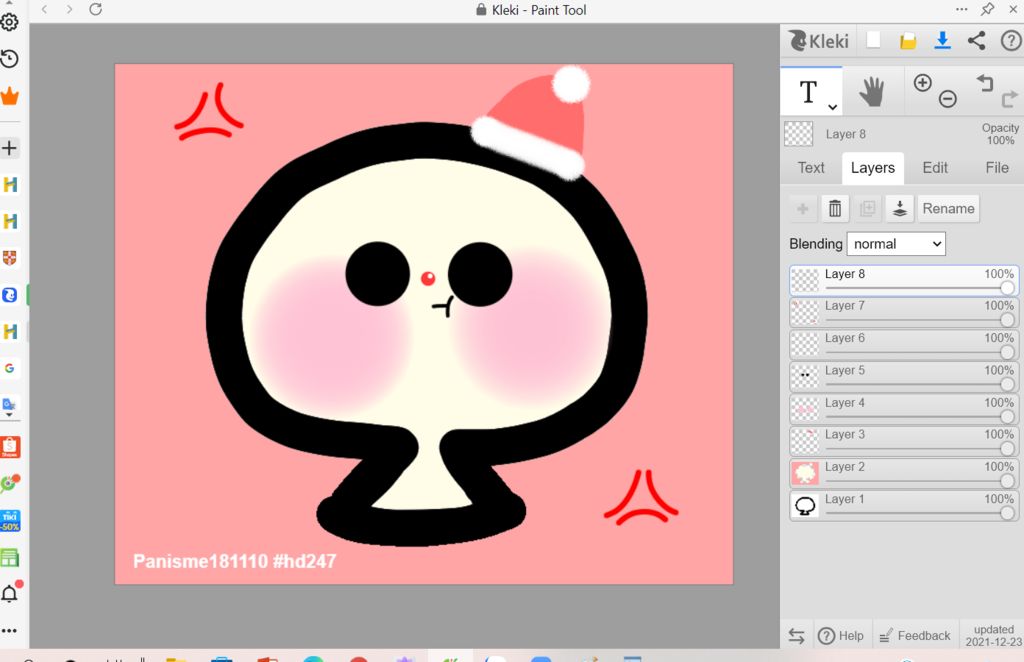Download the image with the blue arrow

(x=942, y=40)
